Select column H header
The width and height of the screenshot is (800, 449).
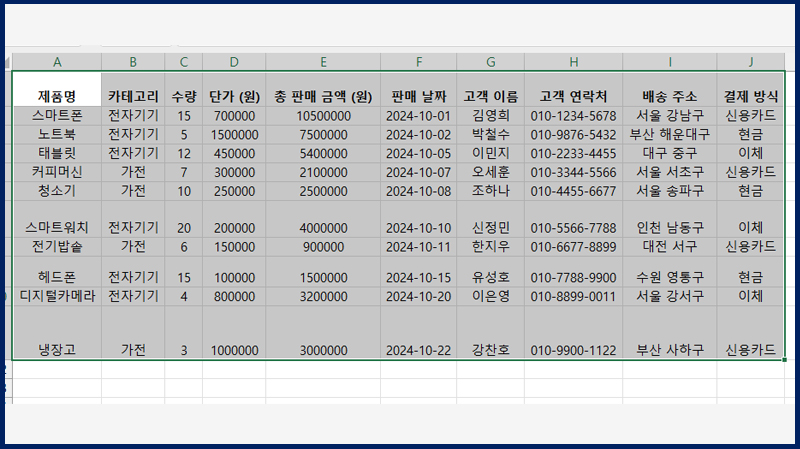click(573, 62)
